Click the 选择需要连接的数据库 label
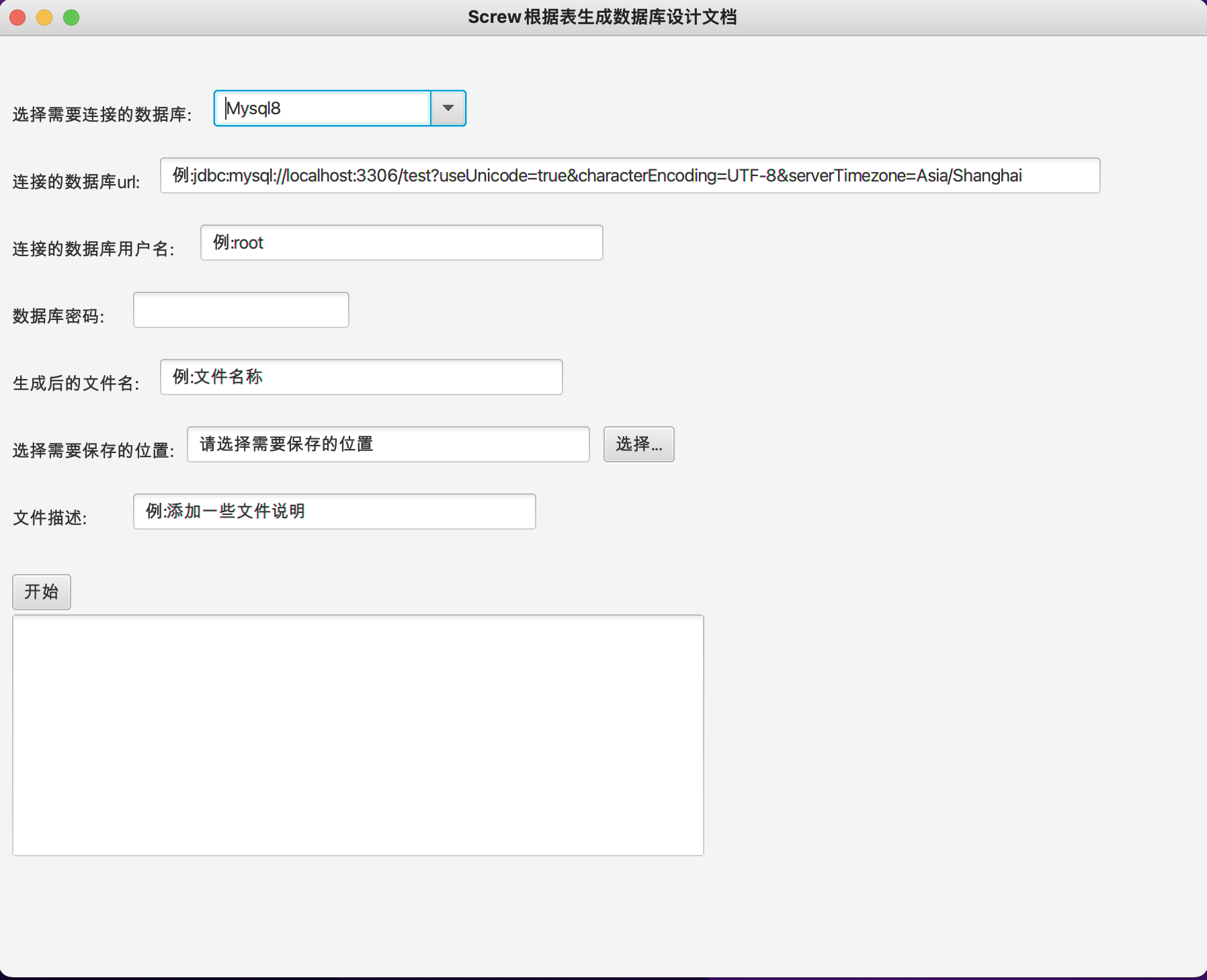 (102, 114)
